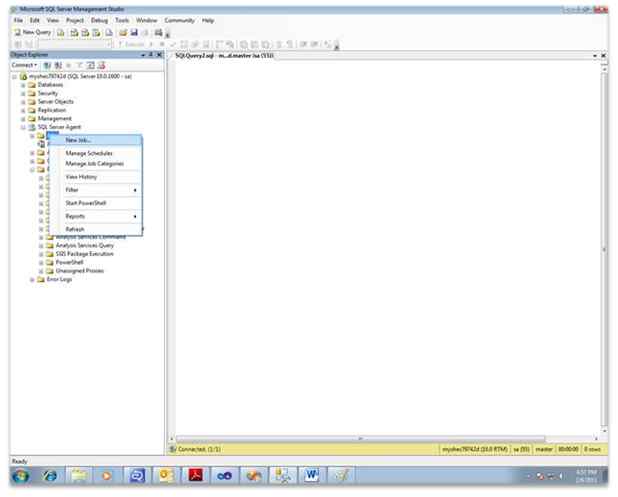
Task: Choose Start PowerShell in the context menu
Action: [95, 203]
